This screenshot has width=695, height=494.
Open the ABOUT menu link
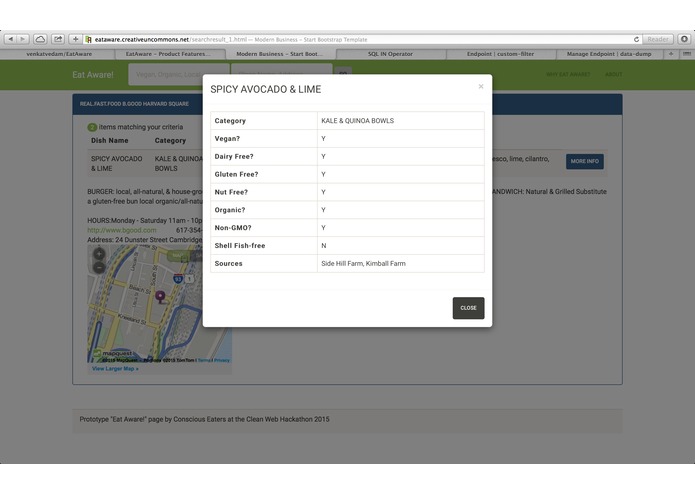pos(614,74)
